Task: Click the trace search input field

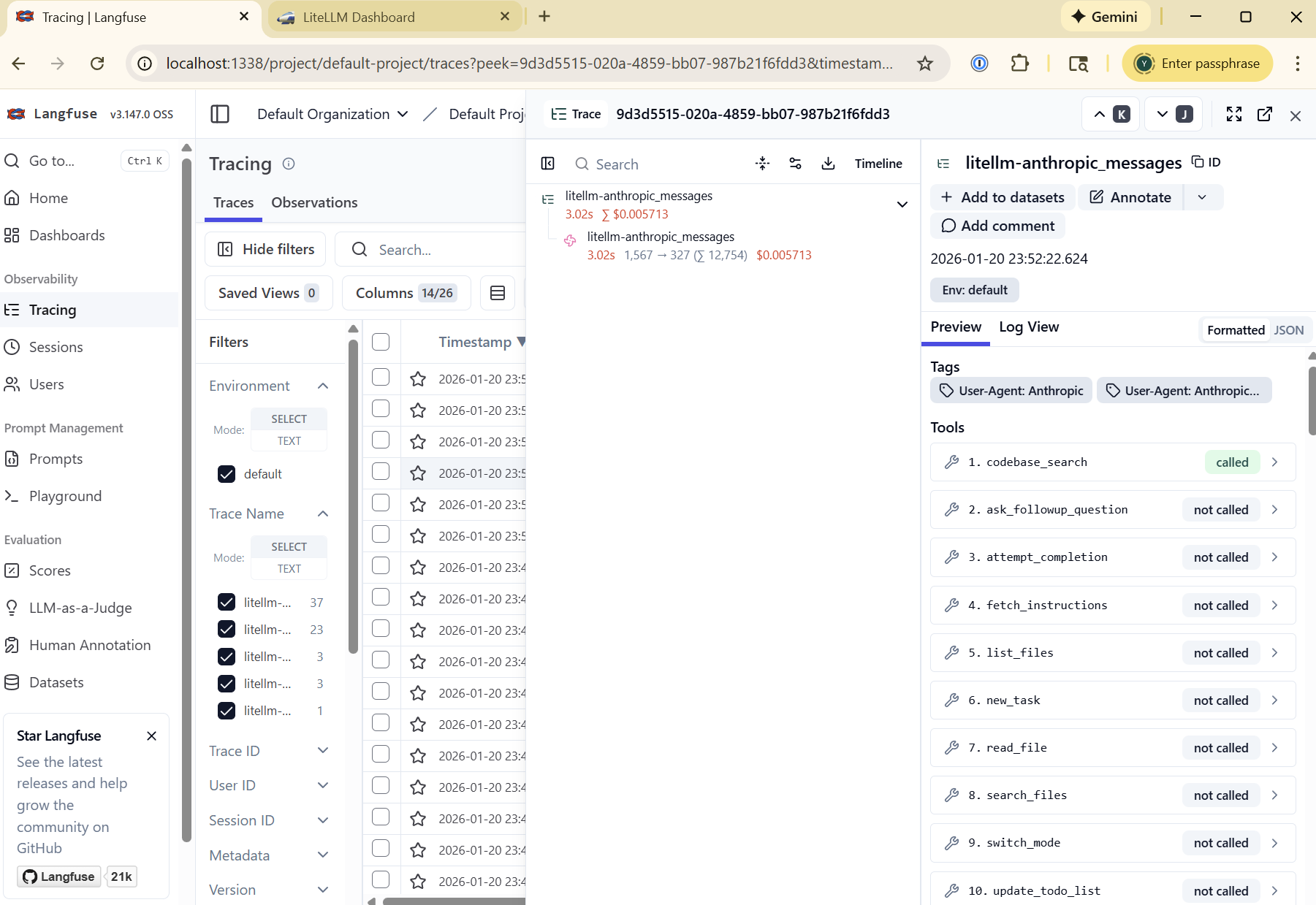Action: click(658, 164)
